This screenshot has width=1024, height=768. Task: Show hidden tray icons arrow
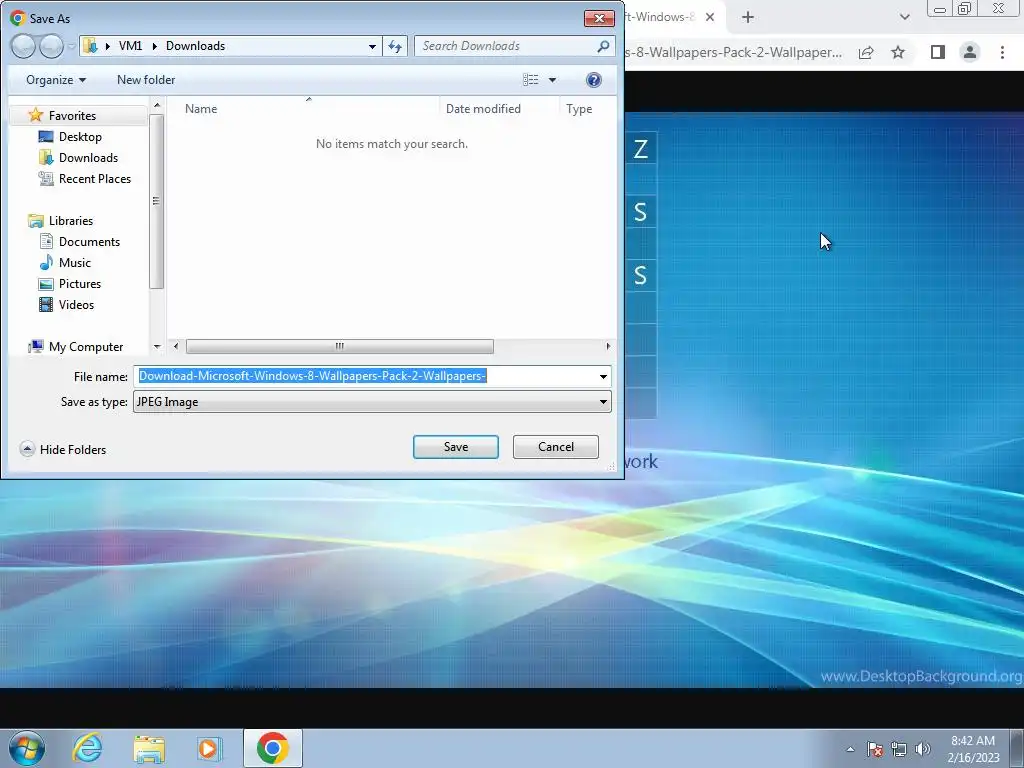(x=850, y=749)
